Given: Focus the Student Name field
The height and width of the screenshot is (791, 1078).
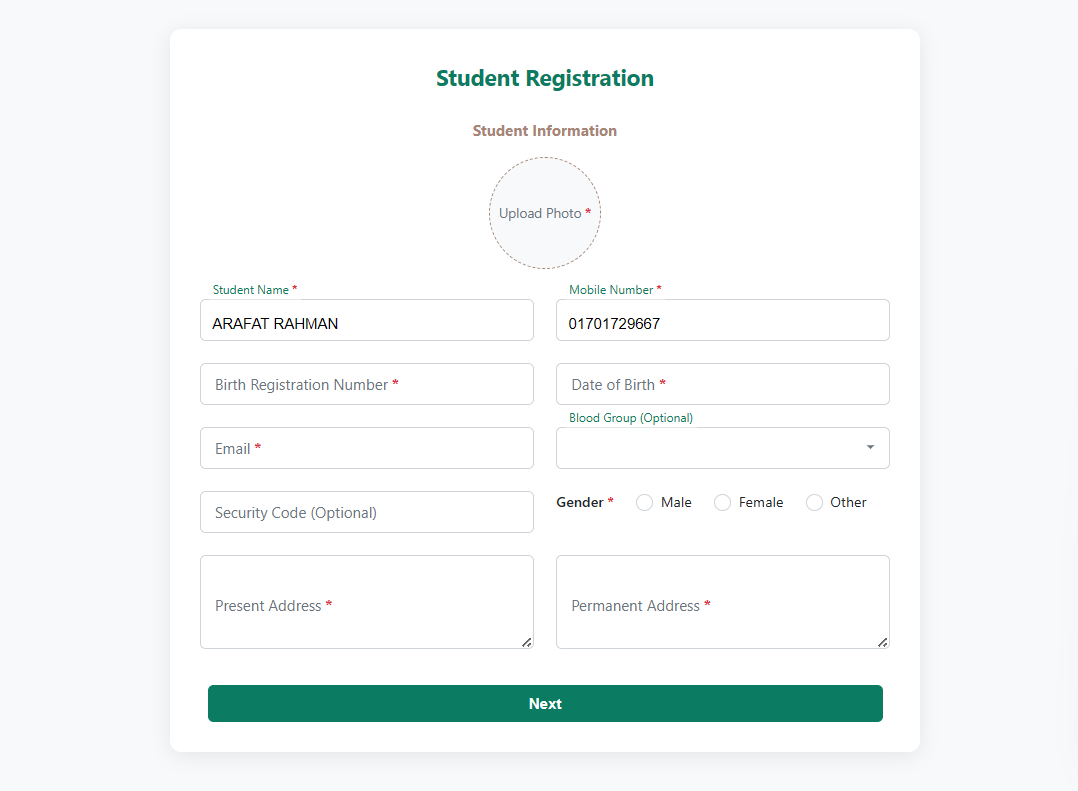Looking at the screenshot, I should coord(366,320).
